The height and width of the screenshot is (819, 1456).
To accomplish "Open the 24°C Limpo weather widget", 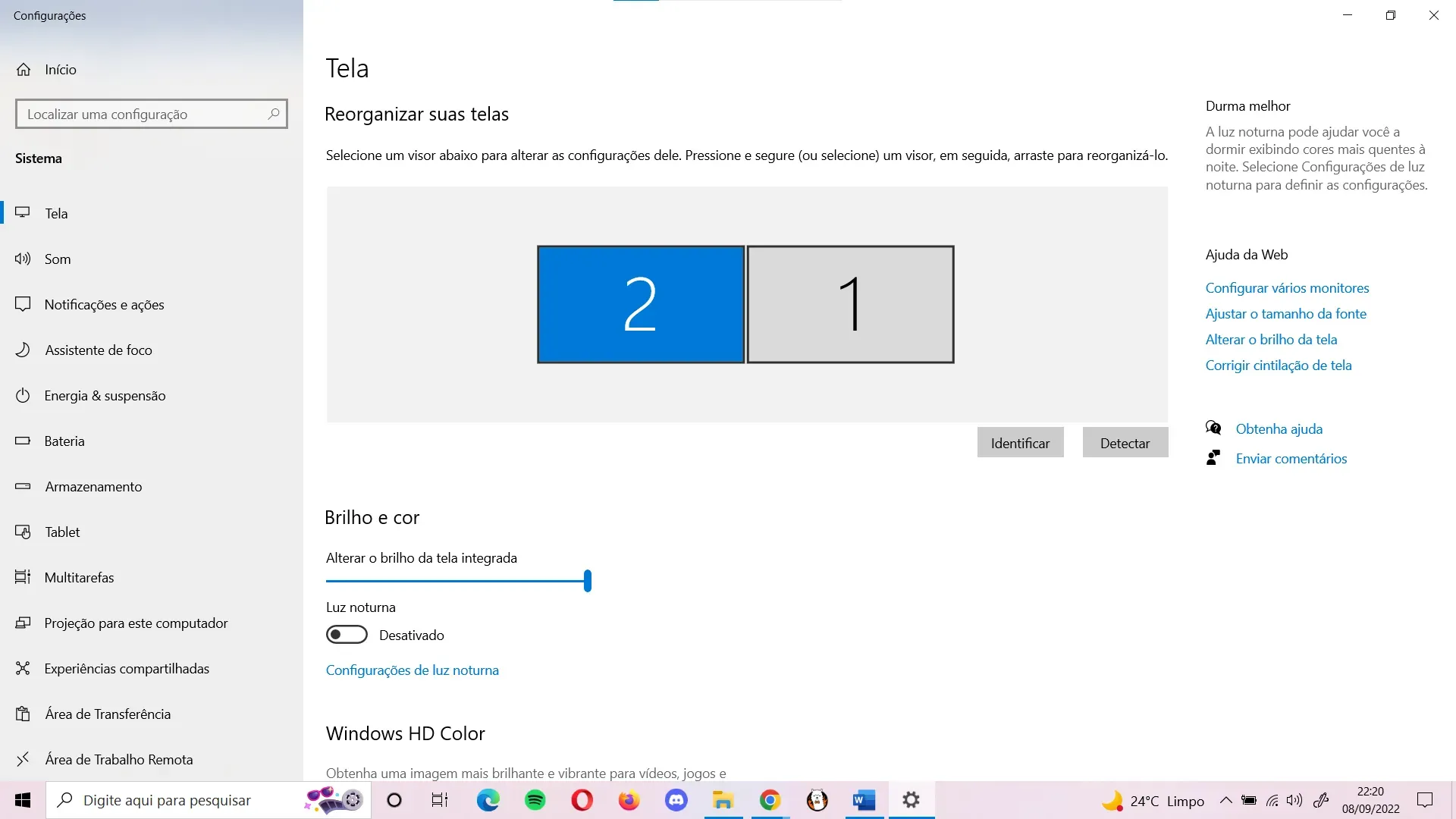I will tap(1153, 801).
